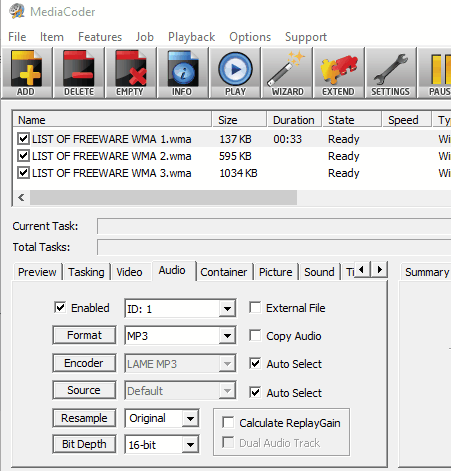The image size is (451, 471).
Task: Open the Playback menu
Action: click(191, 37)
